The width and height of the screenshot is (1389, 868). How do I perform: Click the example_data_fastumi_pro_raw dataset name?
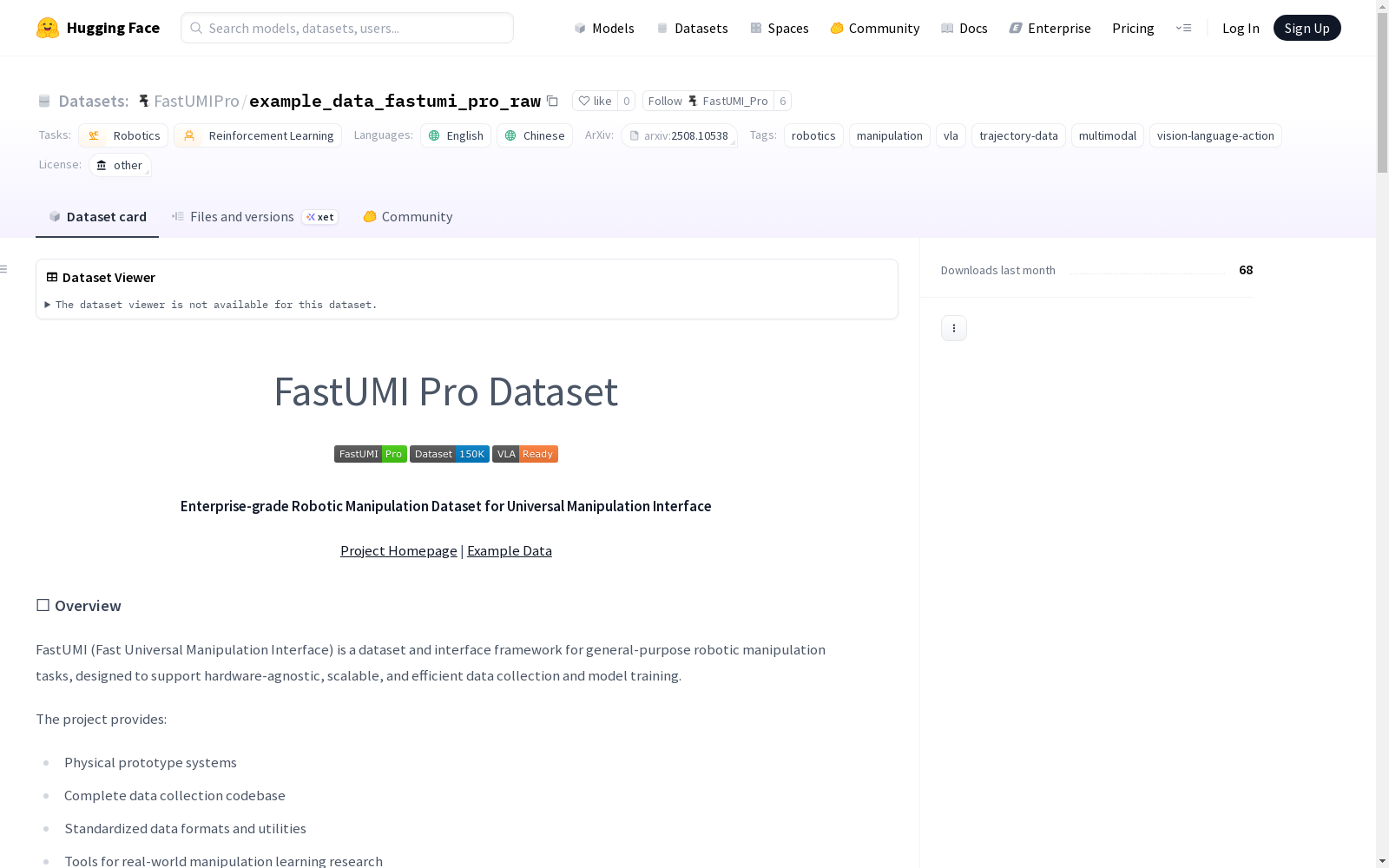pyautogui.click(x=395, y=101)
